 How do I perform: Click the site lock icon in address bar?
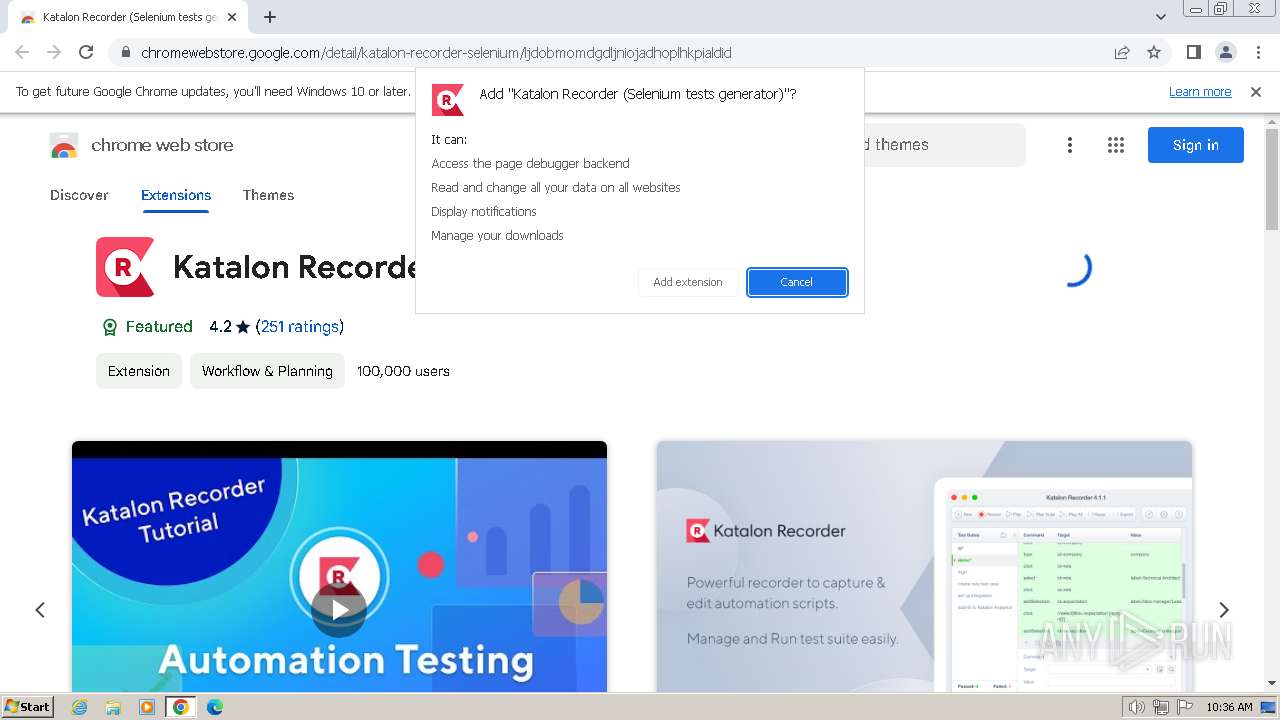[x=125, y=52]
